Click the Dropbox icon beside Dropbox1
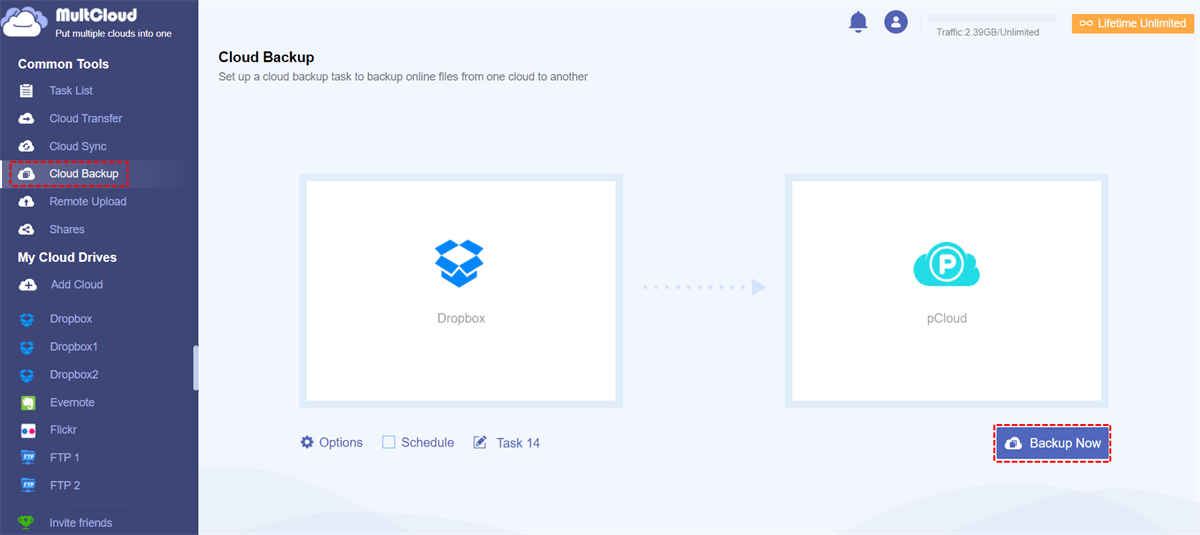 point(28,347)
